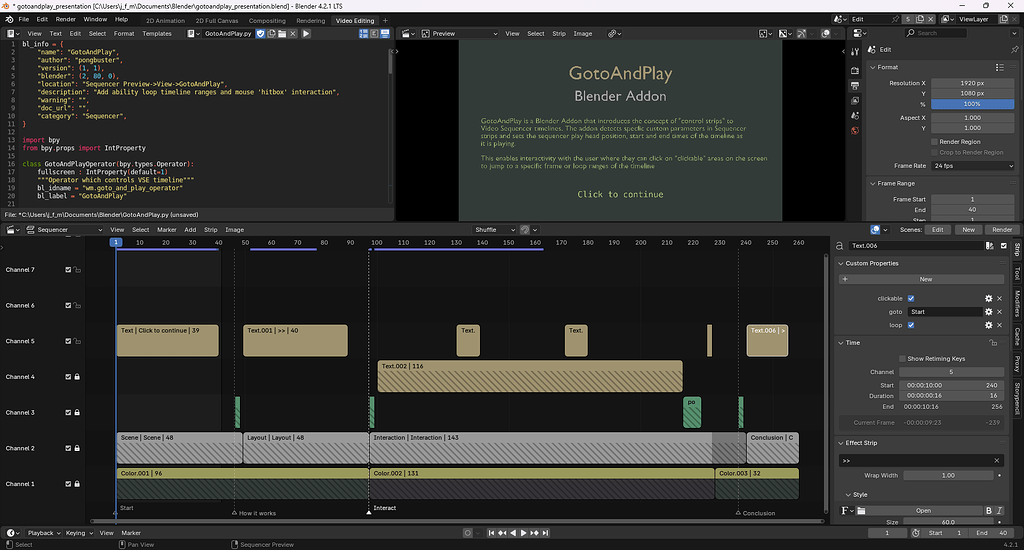The width and height of the screenshot is (1024, 550).
Task: Toggle lock on Channel 4
Action: pos(77,377)
